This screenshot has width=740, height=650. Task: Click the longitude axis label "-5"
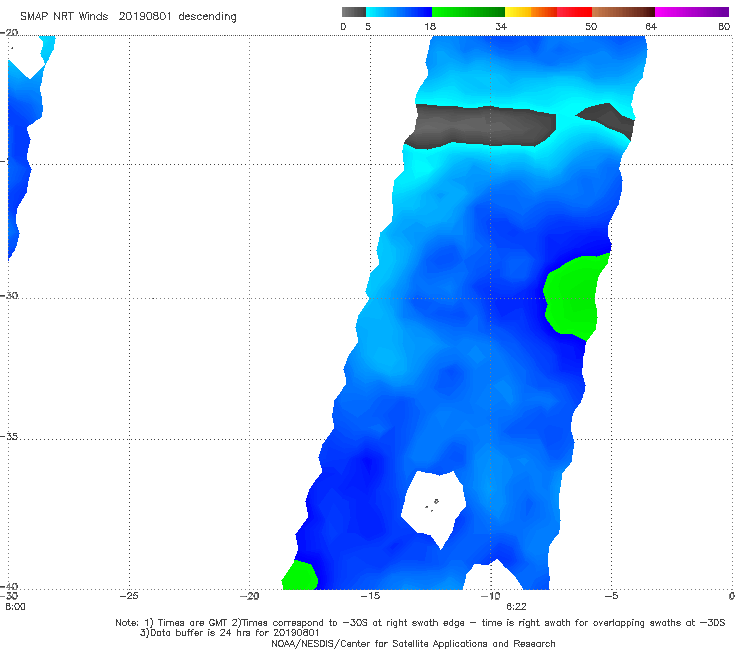pyautogui.click(x=611, y=596)
